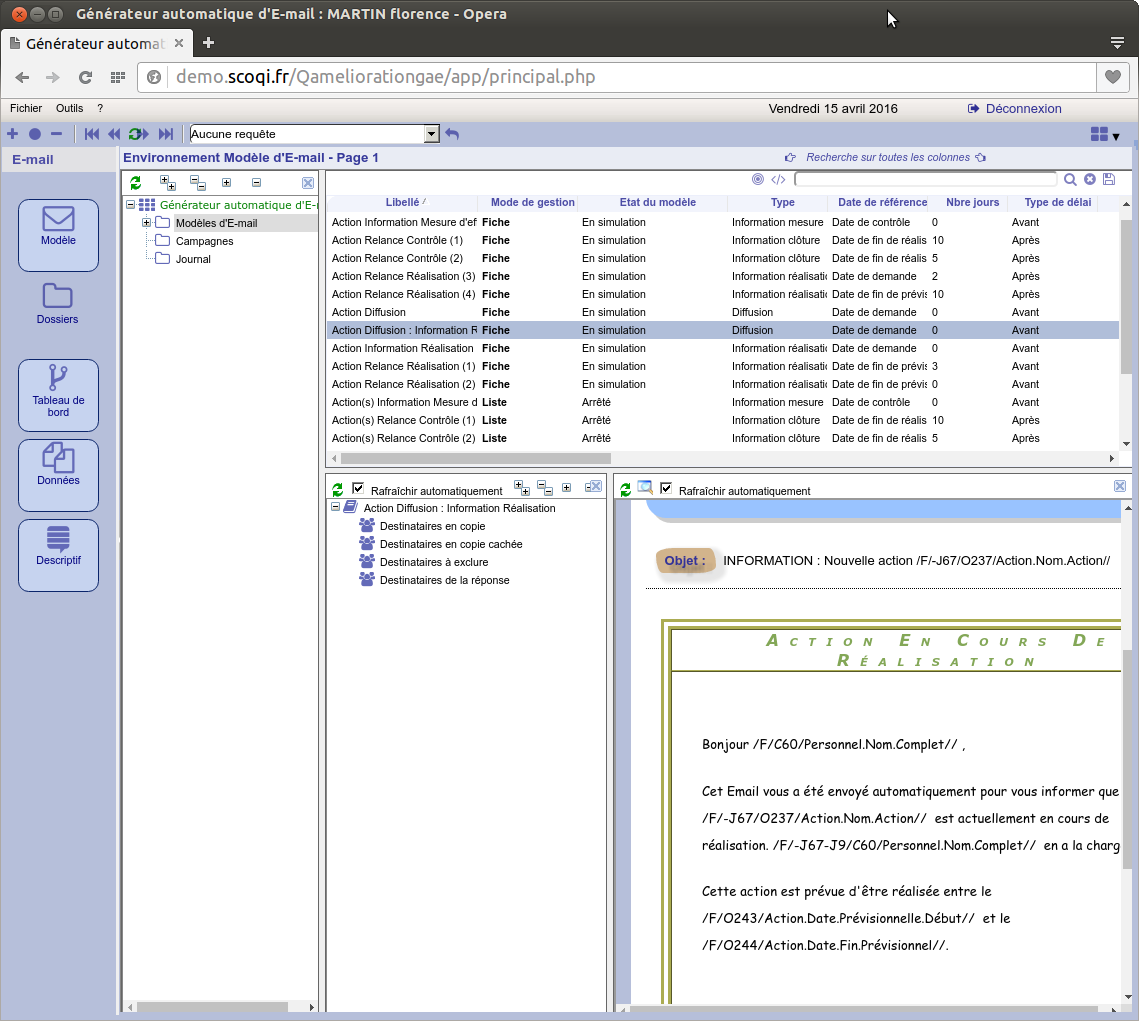Viewport: 1139px width, 1021px height.
Task: Reload the page in Opera
Action: point(85,77)
